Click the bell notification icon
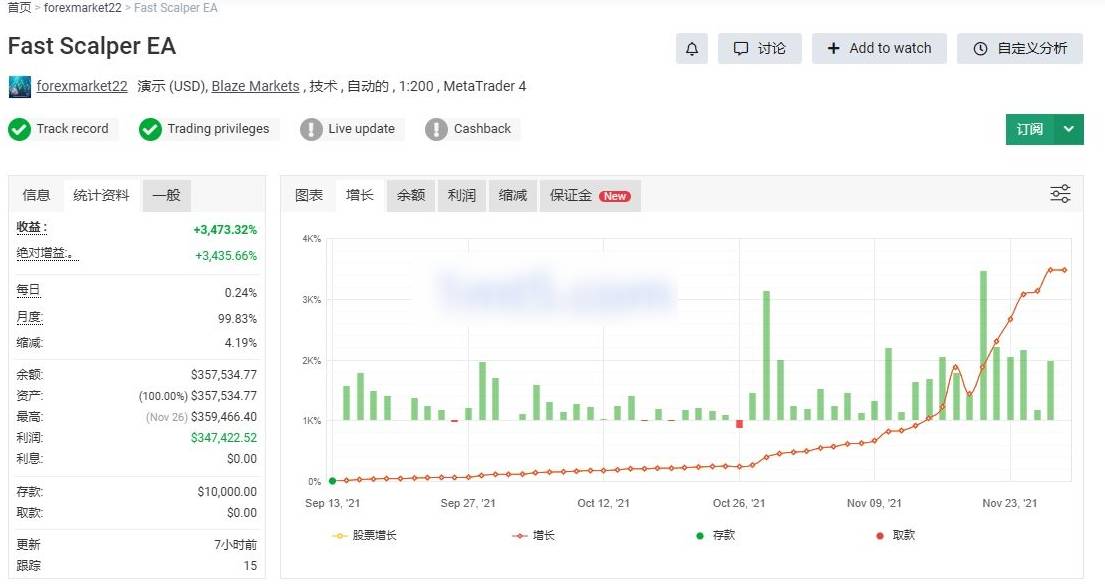 [x=691, y=49]
